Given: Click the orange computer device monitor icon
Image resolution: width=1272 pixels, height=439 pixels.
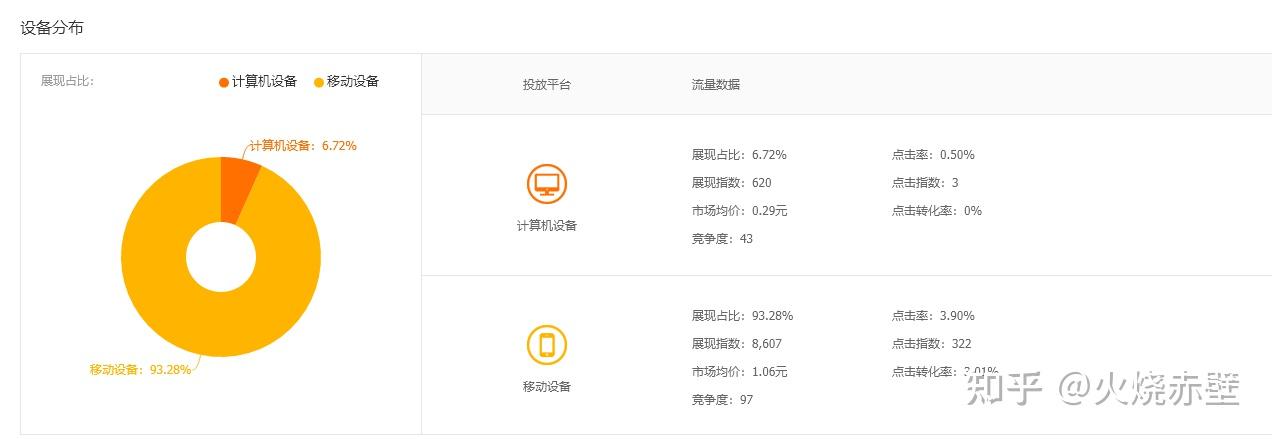Looking at the screenshot, I should pos(547,183).
